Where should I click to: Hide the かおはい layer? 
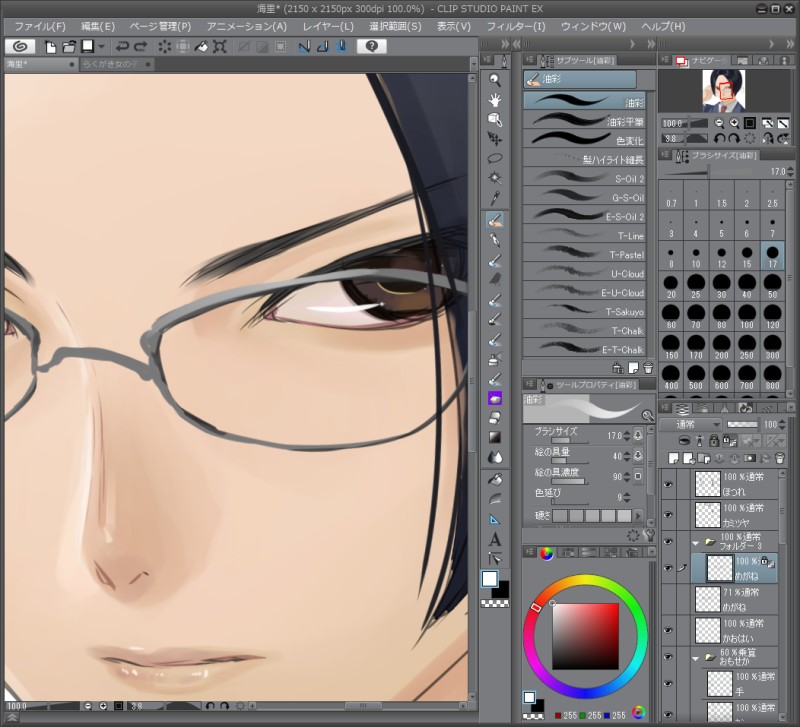tap(668, 631)
